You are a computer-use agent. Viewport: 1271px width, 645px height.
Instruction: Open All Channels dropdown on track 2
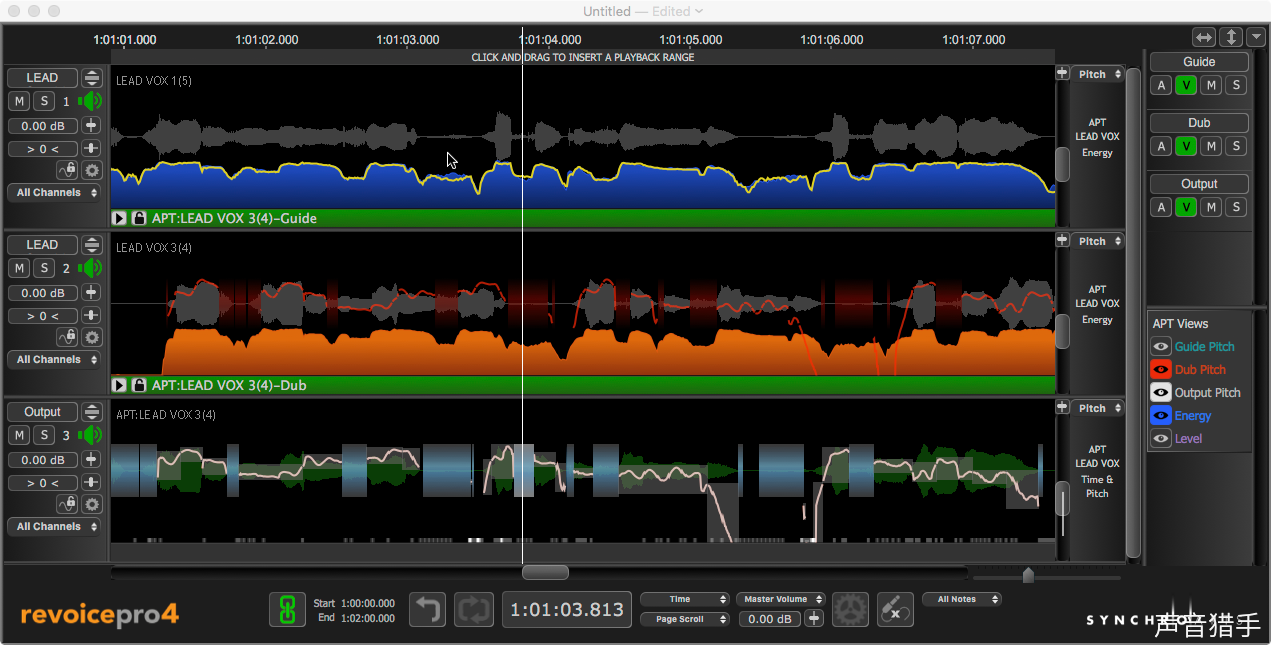pos(55,360)
